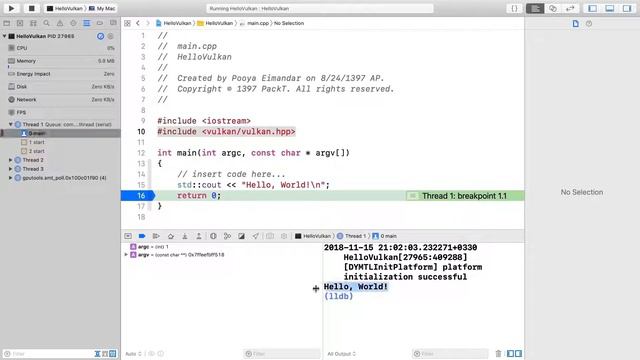Hide the debug area with bar button
This screenshot has width=640, height=360.
tap(128, 236)
